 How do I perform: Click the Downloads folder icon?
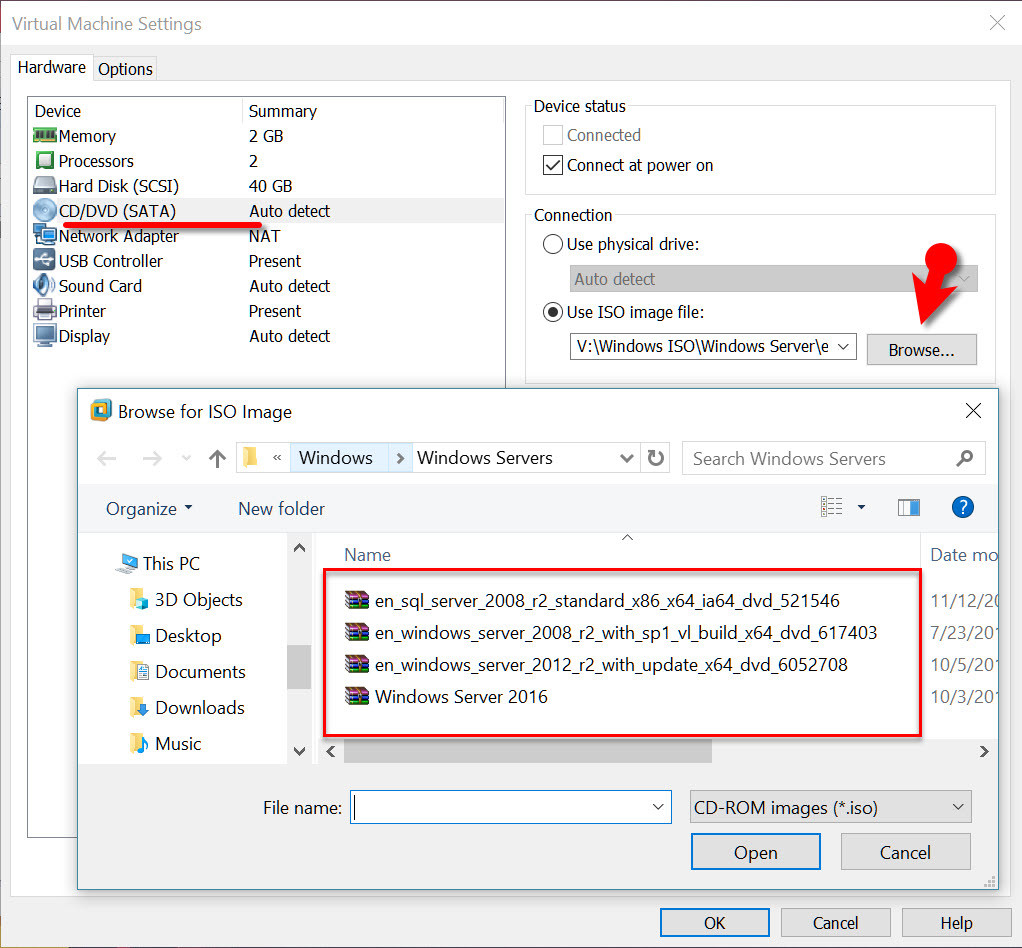click(x=139, y=707)
